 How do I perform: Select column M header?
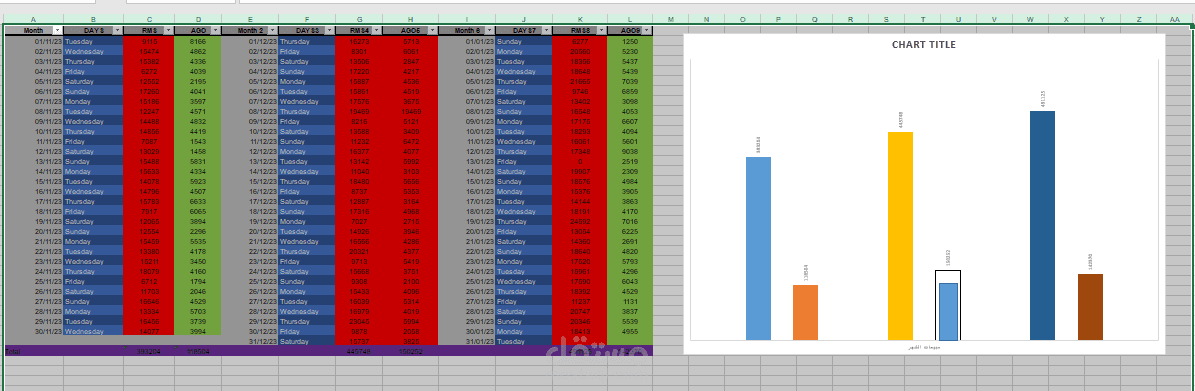click(x=671, y=19)
